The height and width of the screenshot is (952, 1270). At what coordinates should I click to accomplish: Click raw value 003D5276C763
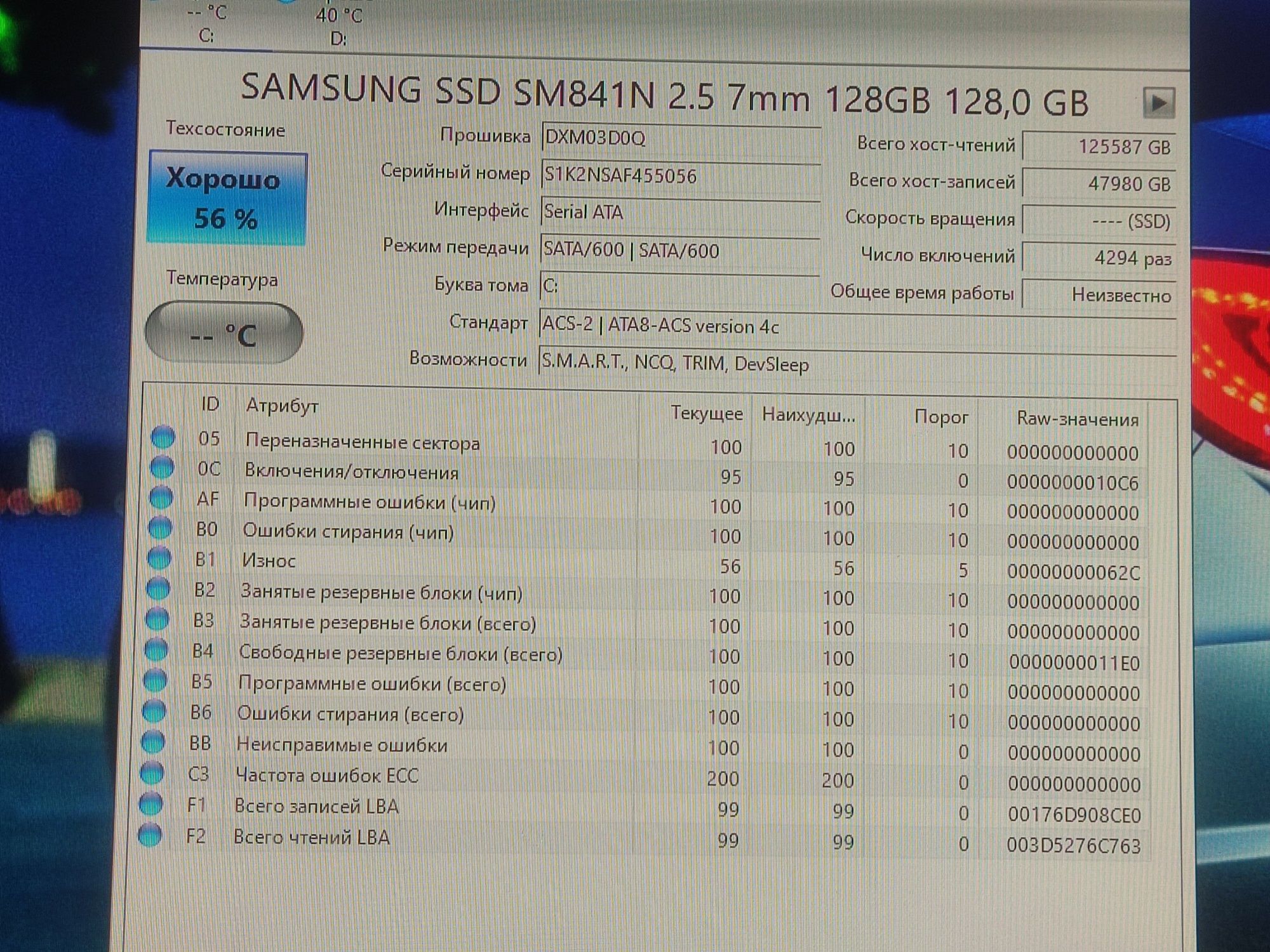[1074, 846]
